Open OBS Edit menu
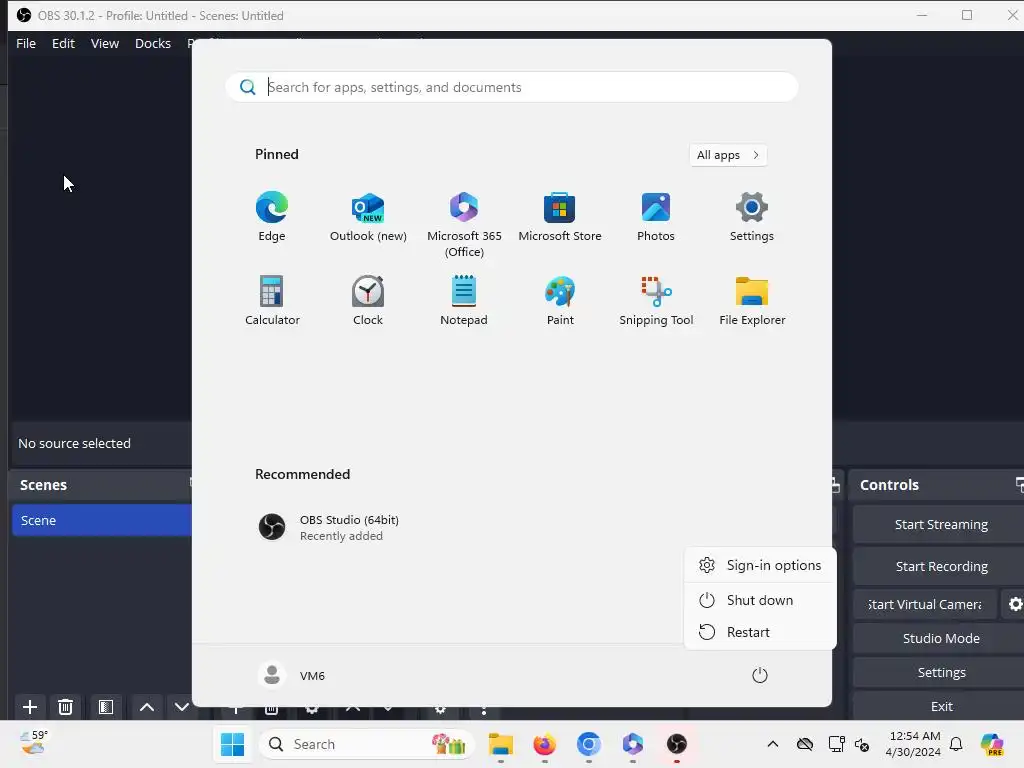 [x=63, y=43]
